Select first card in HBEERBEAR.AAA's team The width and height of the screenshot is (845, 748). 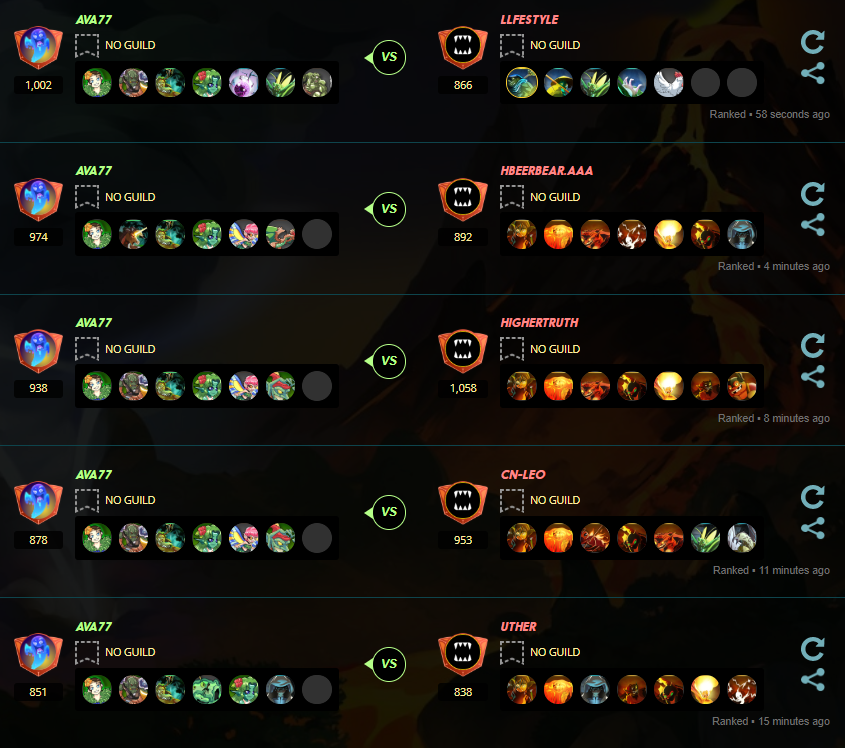tap(522, 234)
